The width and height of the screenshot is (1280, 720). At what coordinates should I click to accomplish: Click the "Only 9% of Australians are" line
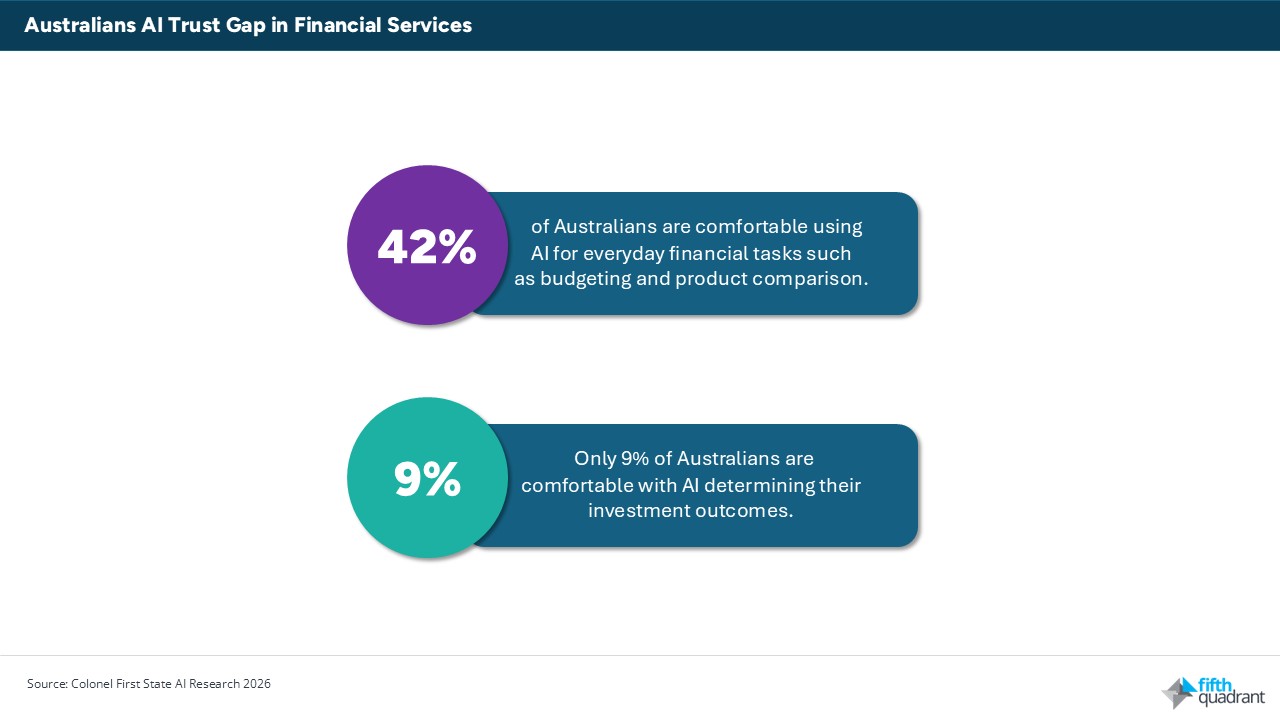click(694, 459)
